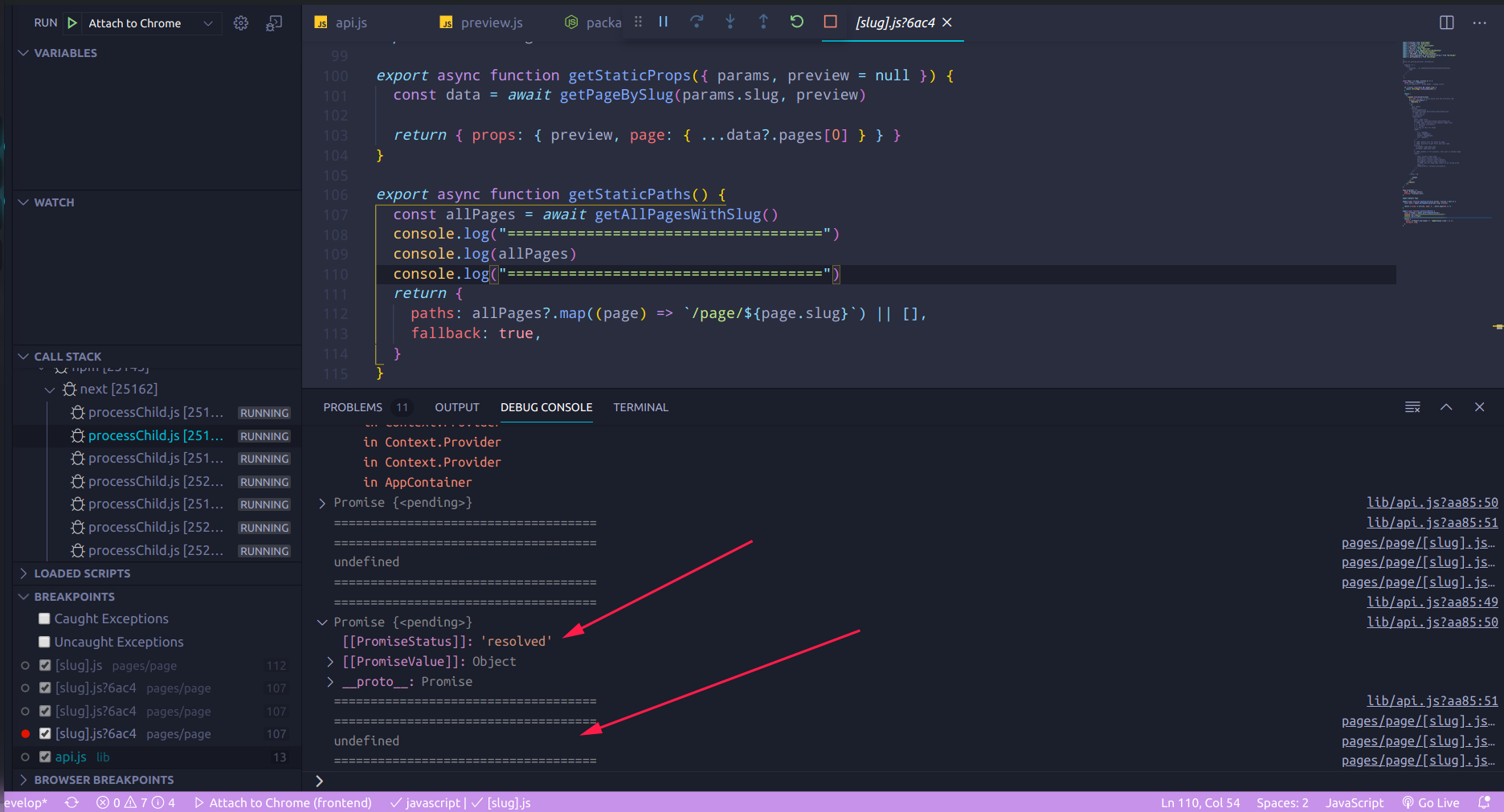This screenshot has height=812, width=1504.
Task: Click Step Out in the debug toolbar
Action: tap(763, 22)
